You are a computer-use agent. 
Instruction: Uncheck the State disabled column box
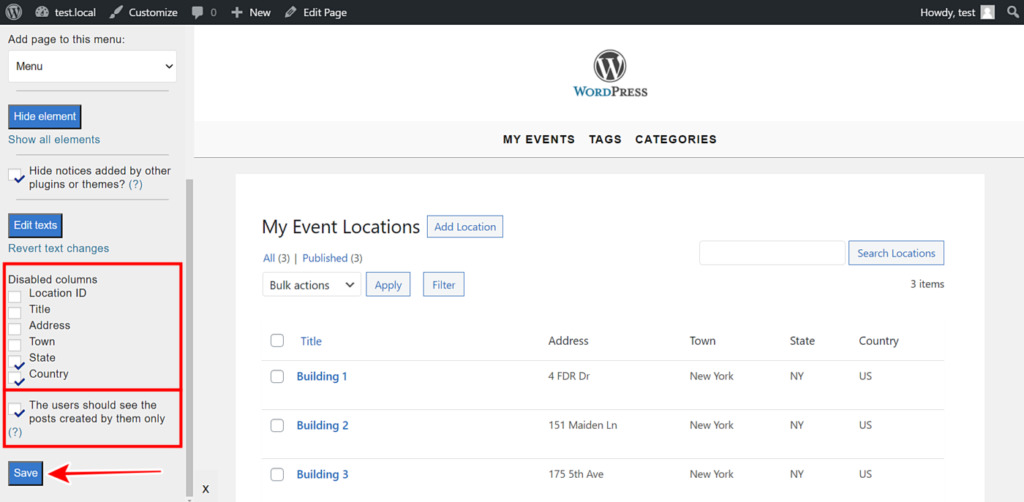point(14,361)
